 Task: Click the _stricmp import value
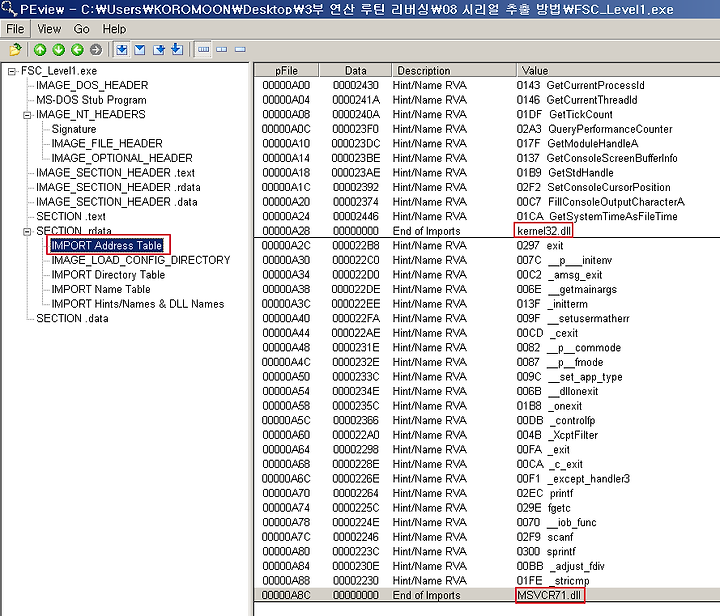[x=552, y=581]
